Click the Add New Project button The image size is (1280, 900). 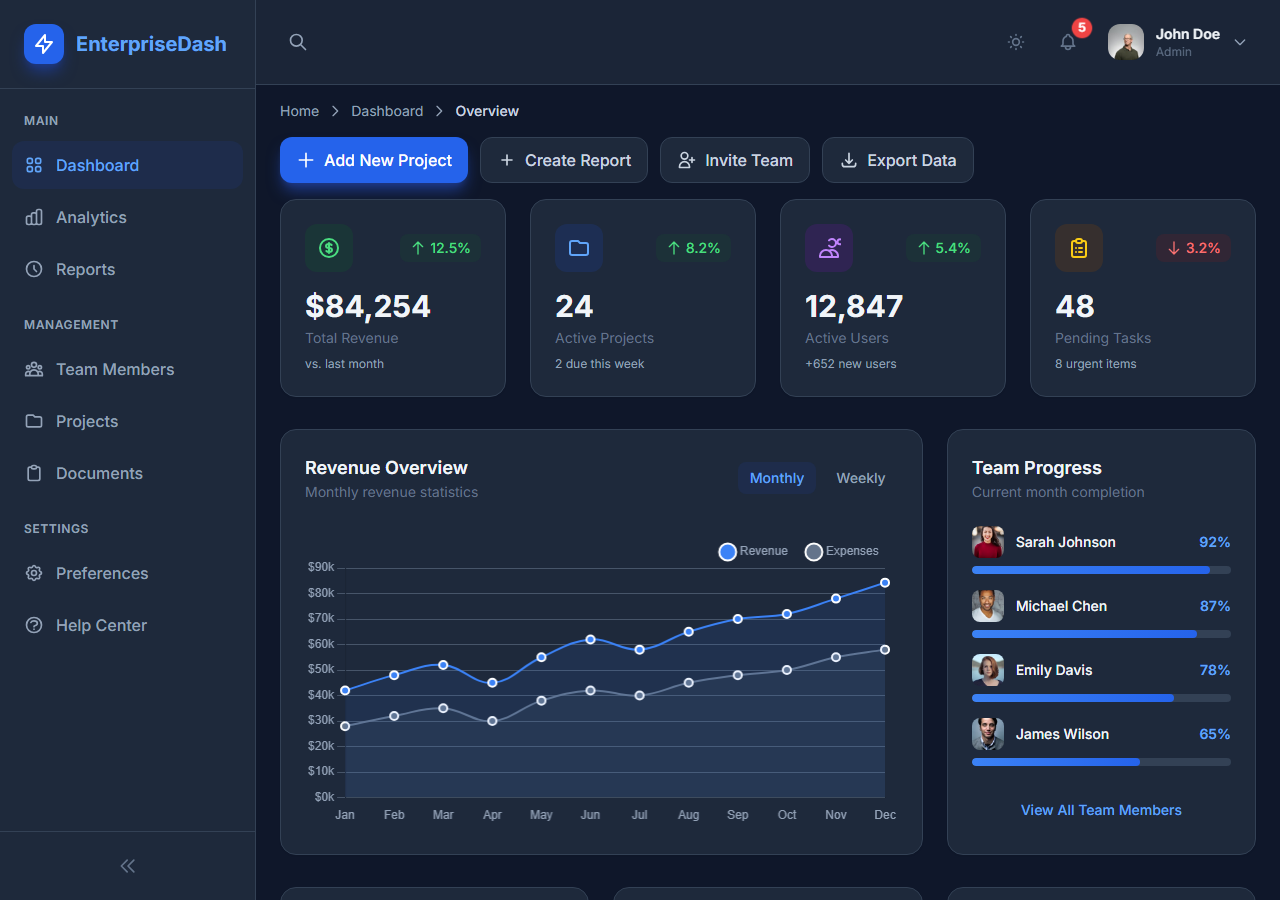pos(374,160)
